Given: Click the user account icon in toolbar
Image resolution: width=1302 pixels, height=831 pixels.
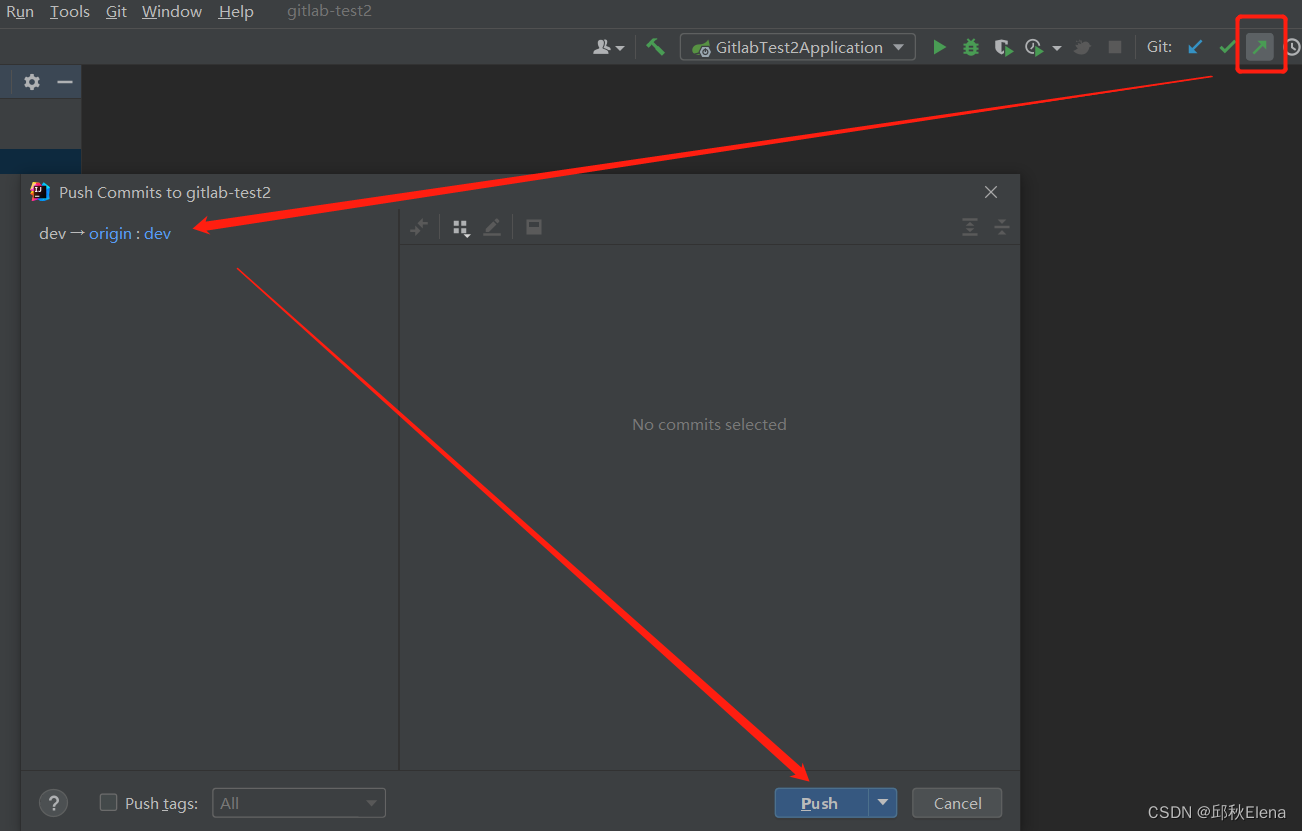Looking at the screenshot, I should (x=602, y=47).
